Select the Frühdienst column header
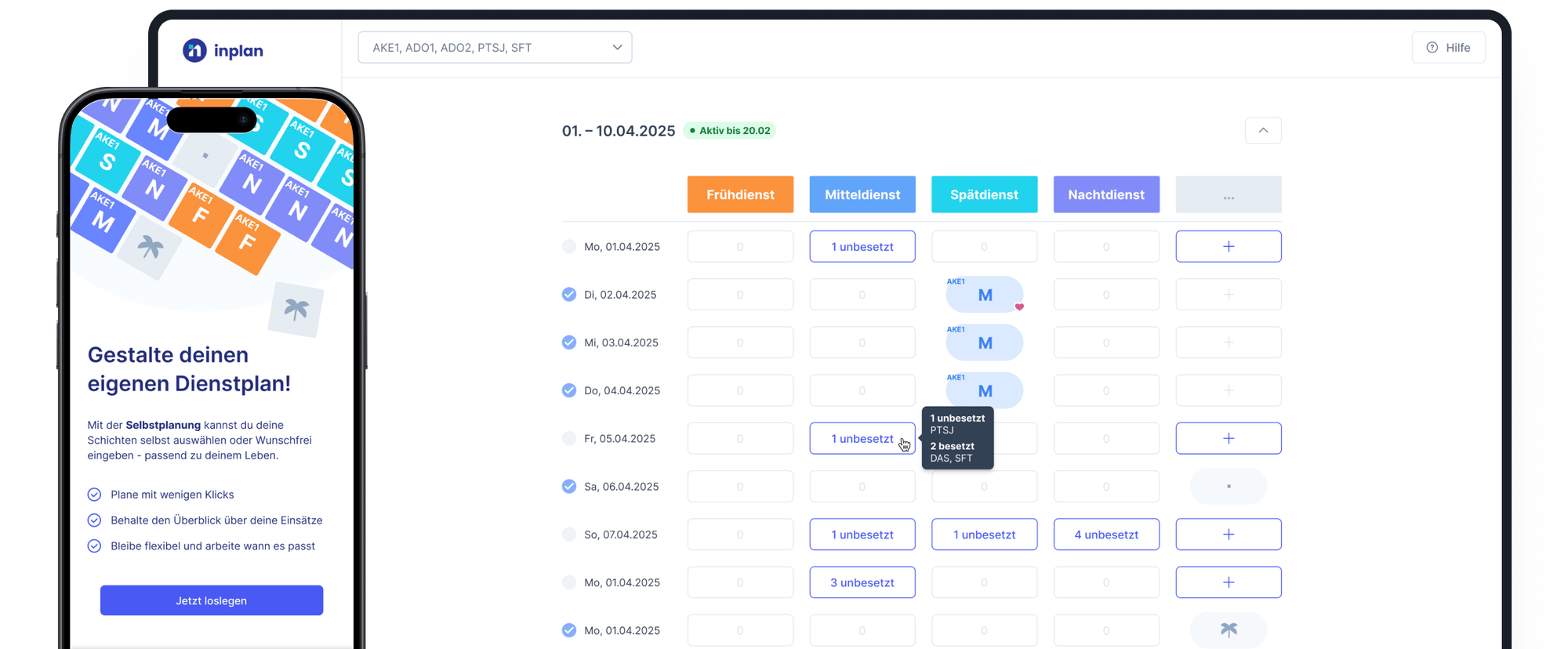 pyautogui.click(x=740, y=194)
